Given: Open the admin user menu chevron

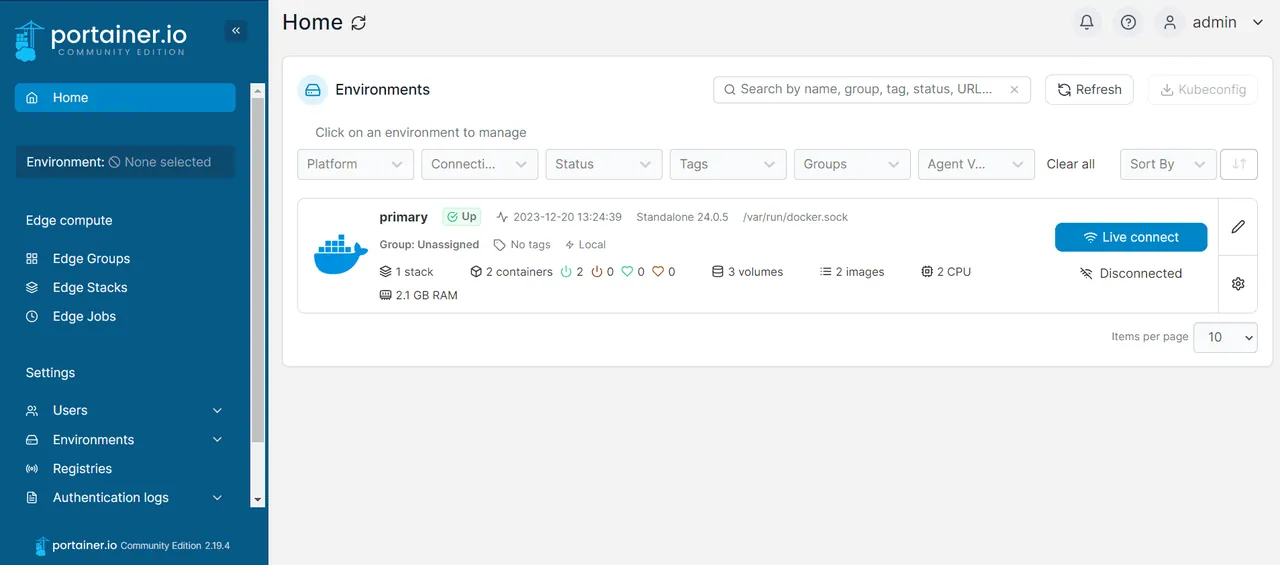Looking at the screenshot, I should (1258, 23).
